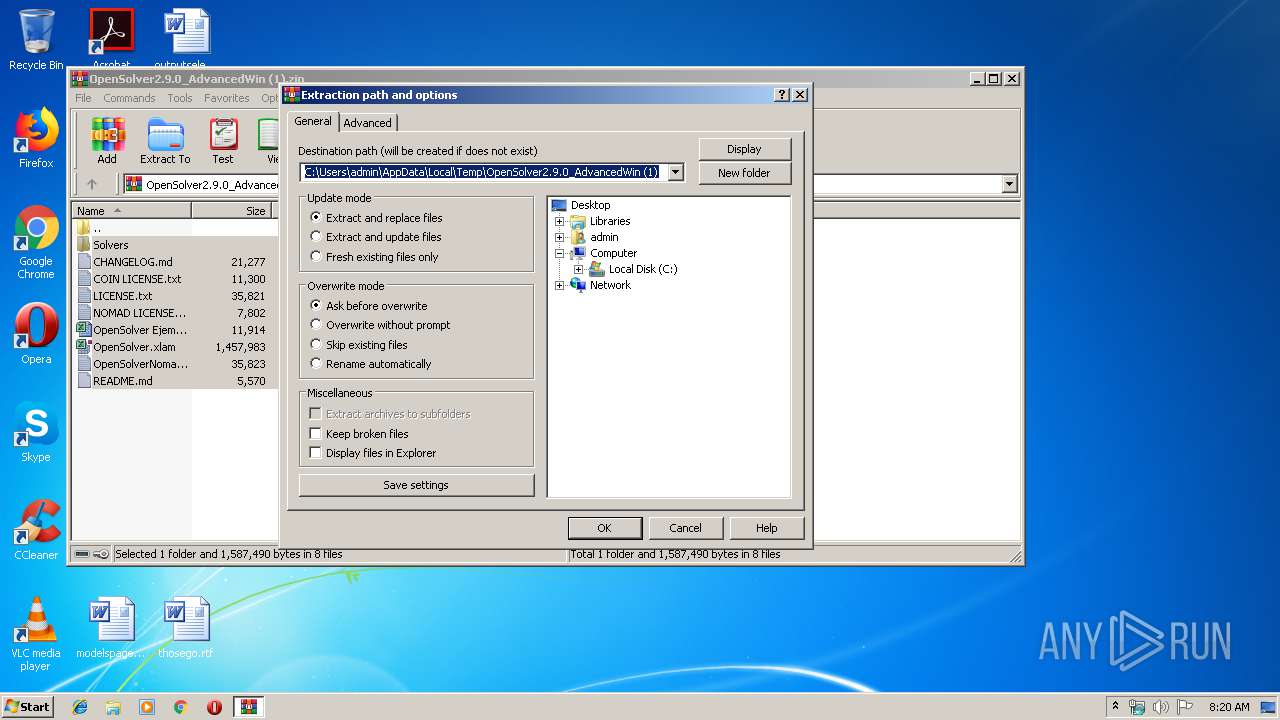Select Extract and replace files option
Viewport: 1280px width, 720px height.
click(x=376, y=218)
